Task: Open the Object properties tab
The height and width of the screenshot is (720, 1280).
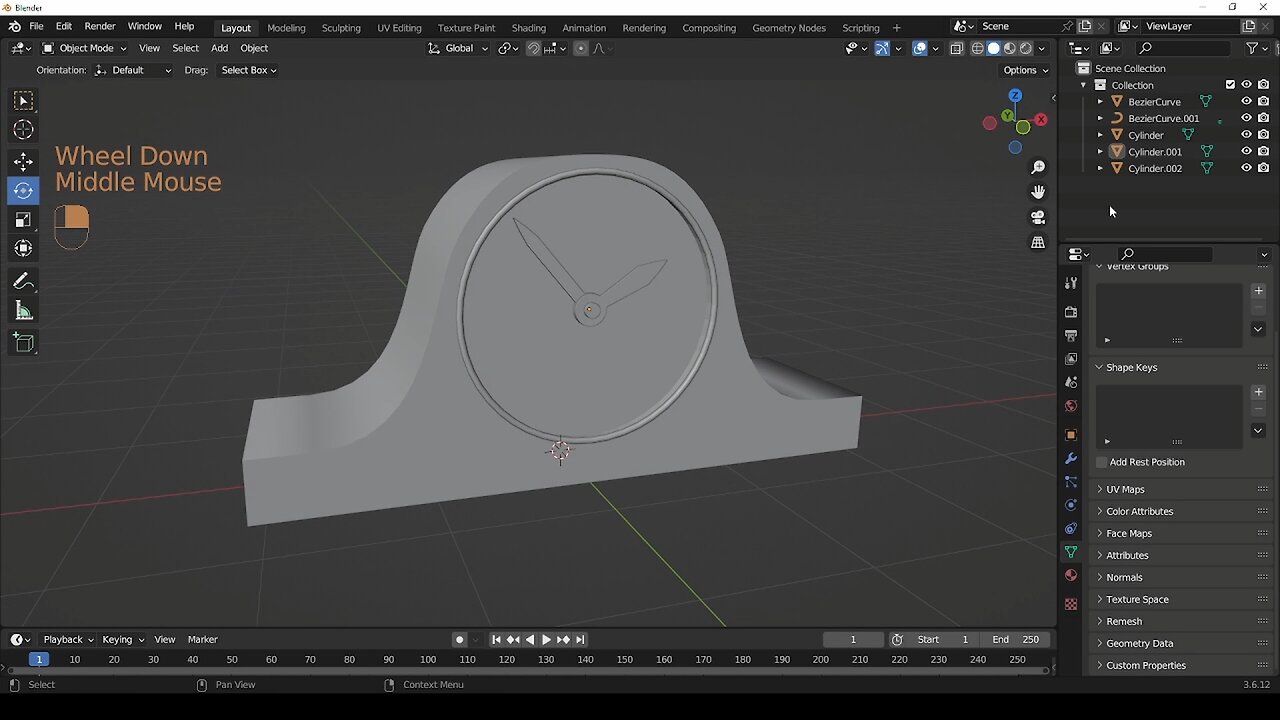Action: pyautogui.click(x=1071, y=435)
